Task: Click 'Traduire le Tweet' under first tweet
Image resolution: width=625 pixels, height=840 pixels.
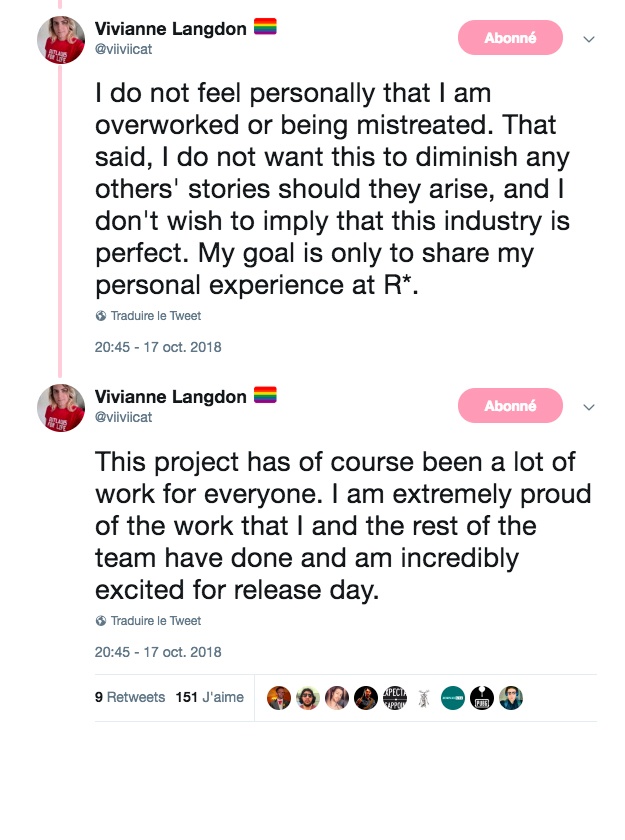Action: (x=155, y=316)
